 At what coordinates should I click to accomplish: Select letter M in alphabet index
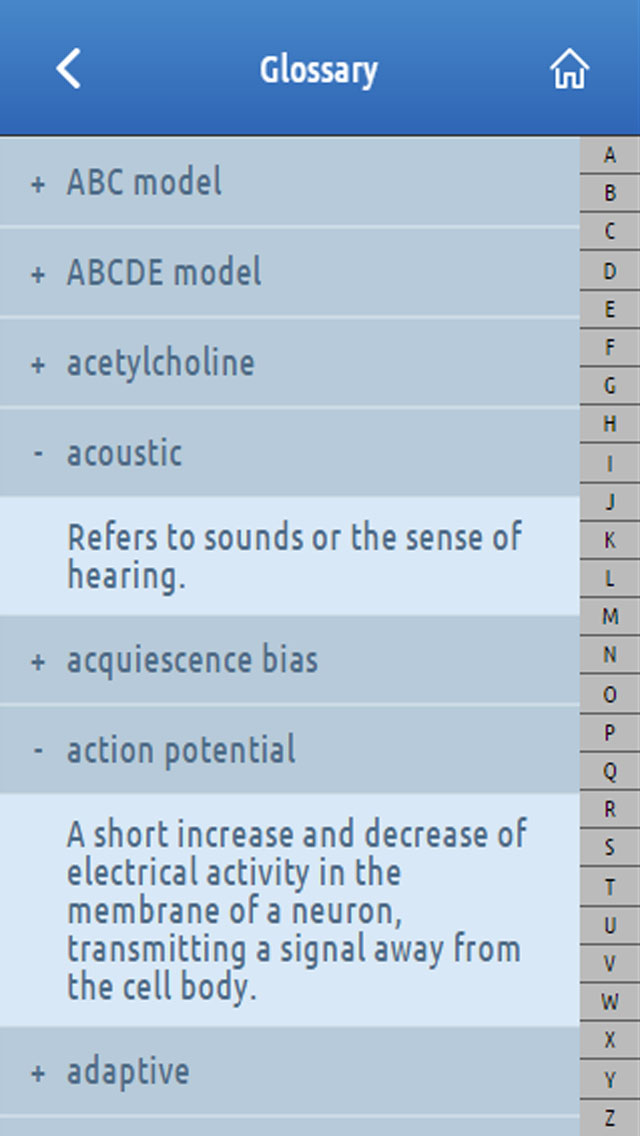[x=610, y=617]
